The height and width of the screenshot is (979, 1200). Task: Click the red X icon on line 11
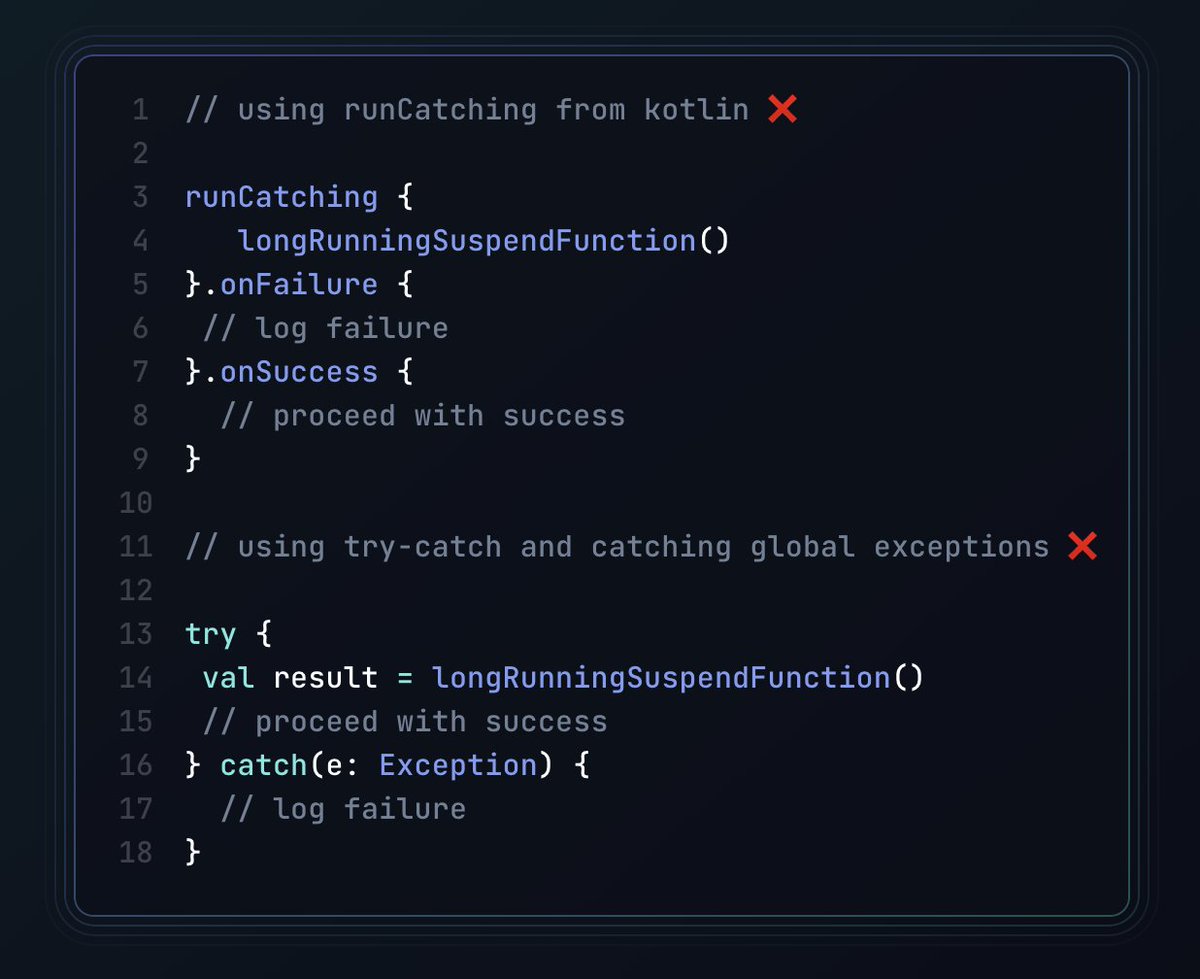point(1082,546)
